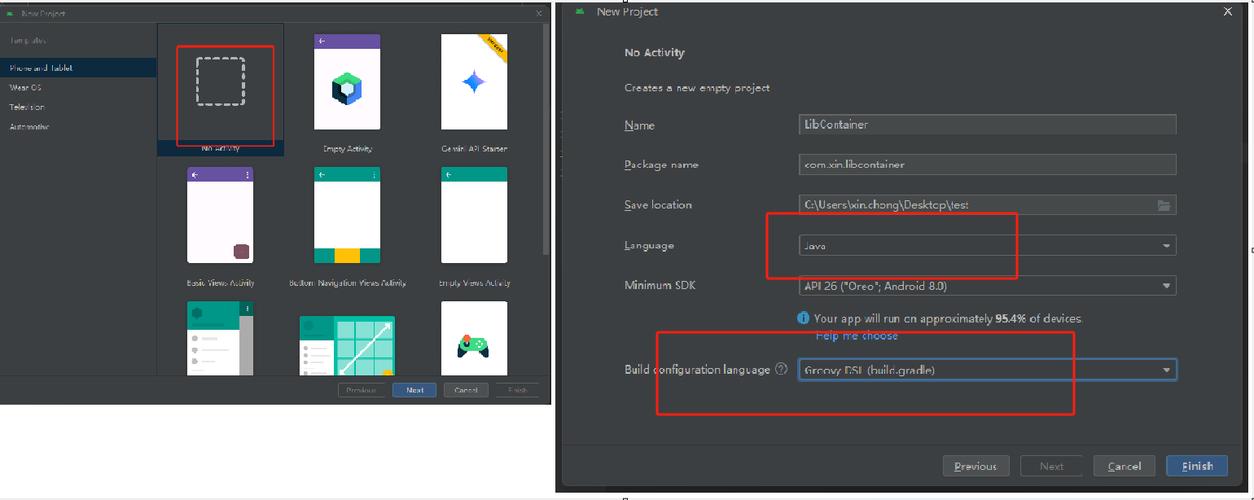Expand the Minimum SDK API 26 dropdown
The image size is (1254, 500).
pos(987,286)
